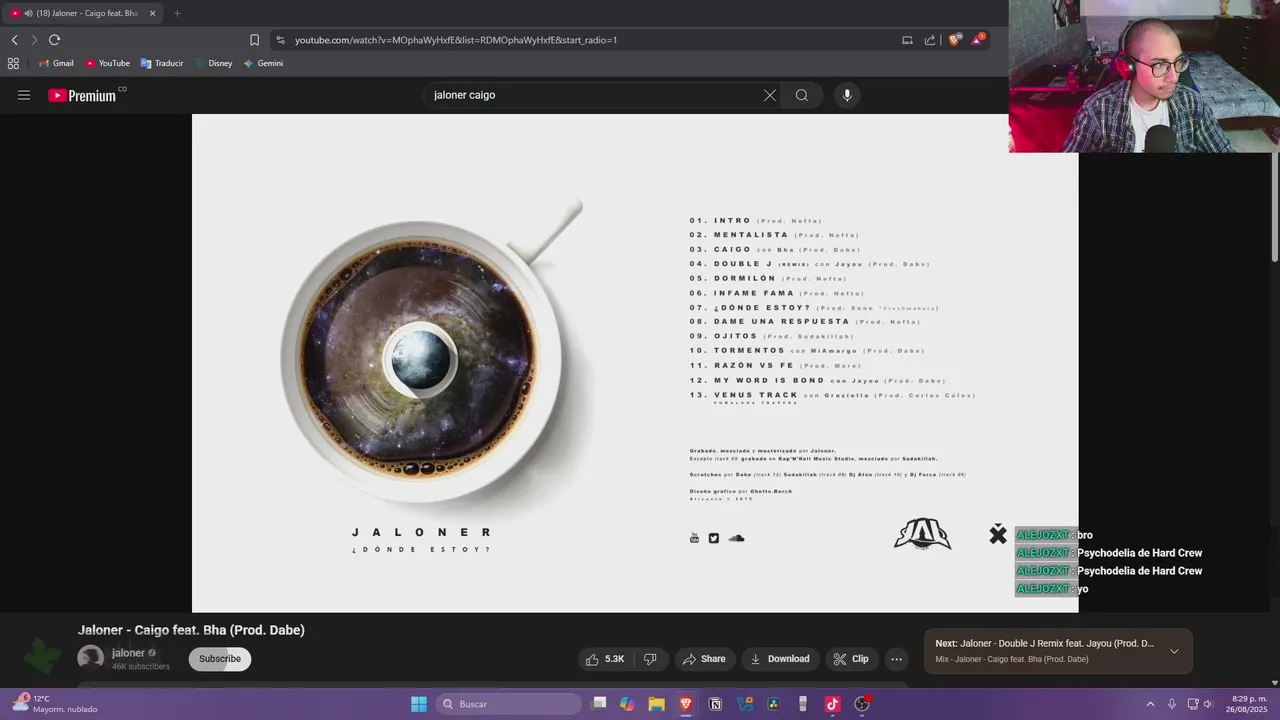Open the YouTube hamburger guide menu

[24, 95]
